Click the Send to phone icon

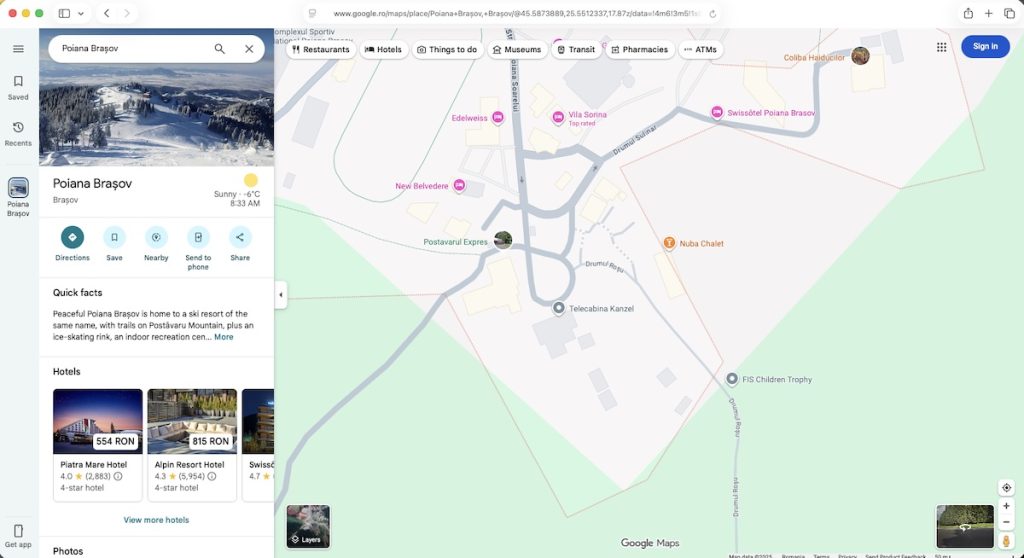coord(198,237)
